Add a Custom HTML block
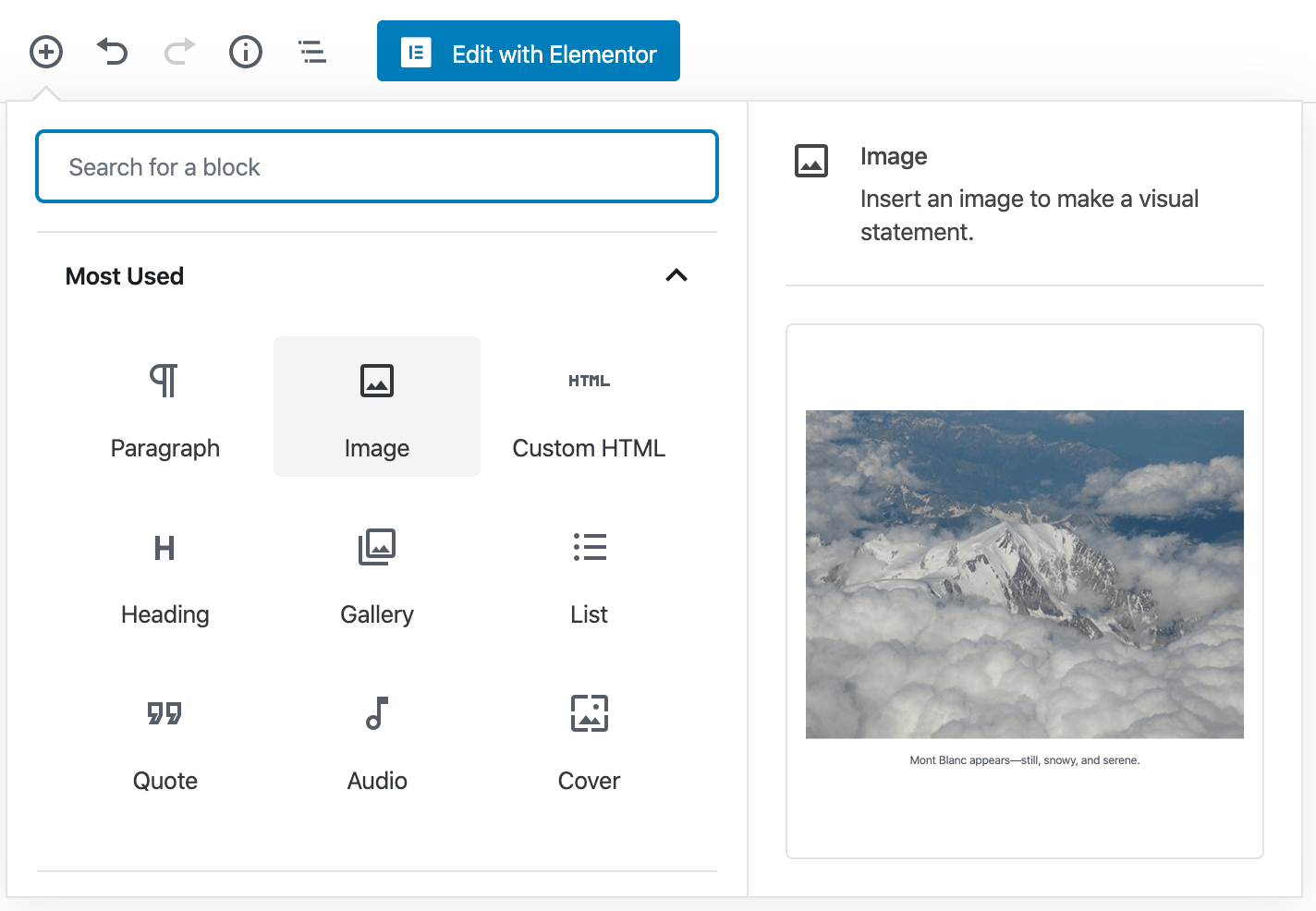This screenshot has width=1316, height=911. point(589,407)
